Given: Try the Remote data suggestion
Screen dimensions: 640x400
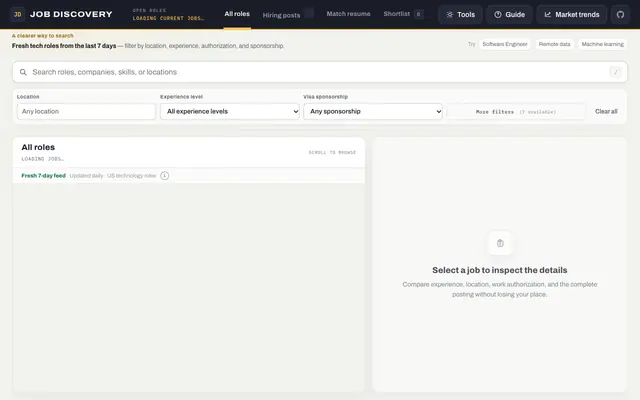Looking at the screenshot, I should click(554, 44).
